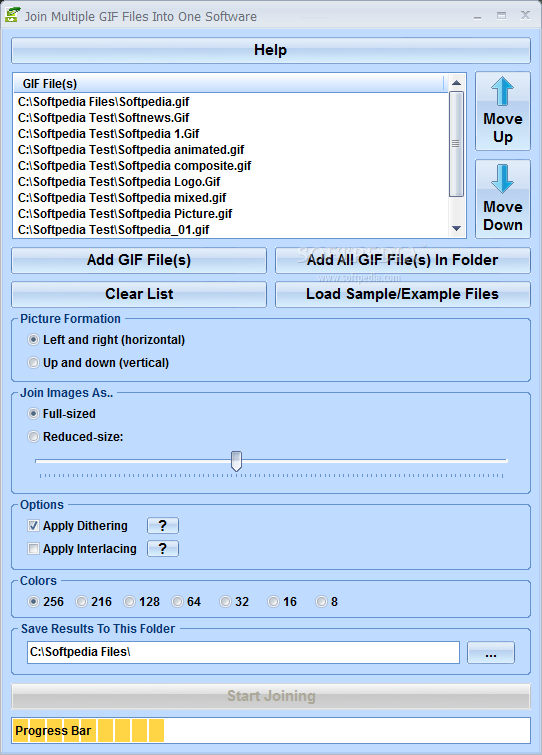The image size is (542, 755).
Task: Click the Start Joining button
Action: click(271, 696)
